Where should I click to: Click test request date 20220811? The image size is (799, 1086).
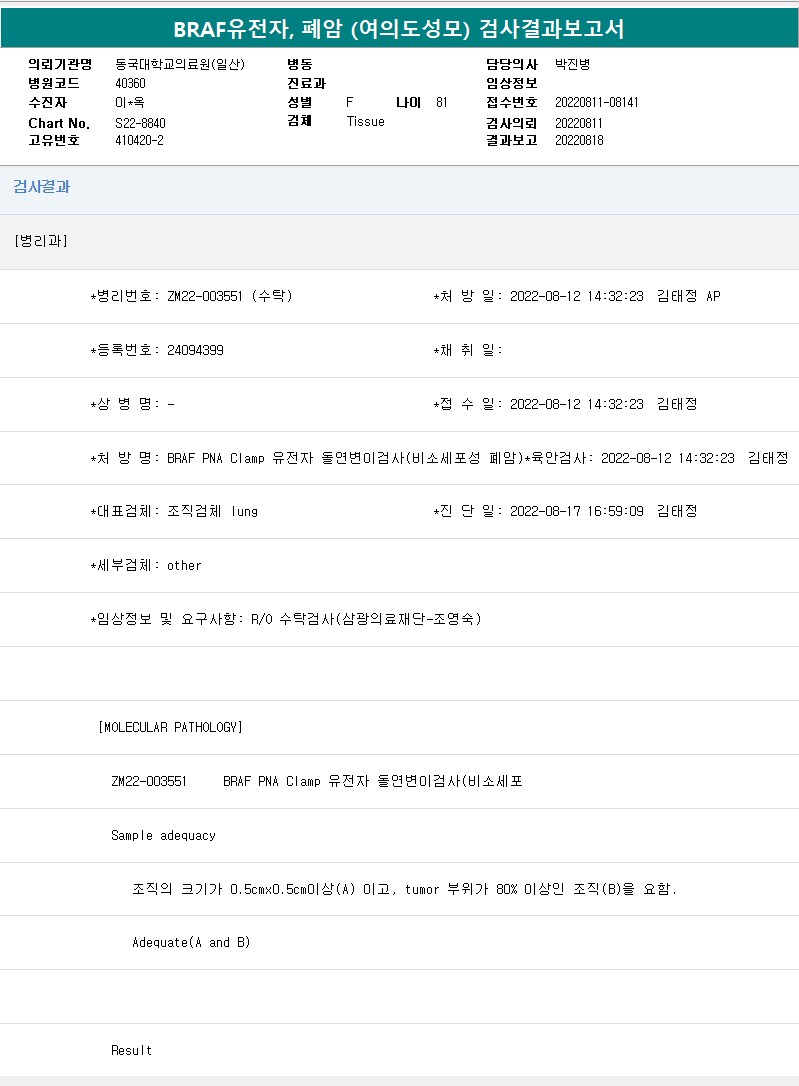tap(579, 123)
